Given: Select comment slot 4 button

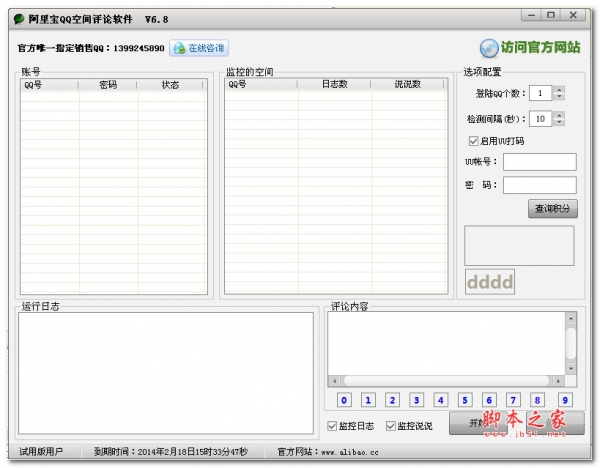Looking at the screenshot, I should coord(440,400).
